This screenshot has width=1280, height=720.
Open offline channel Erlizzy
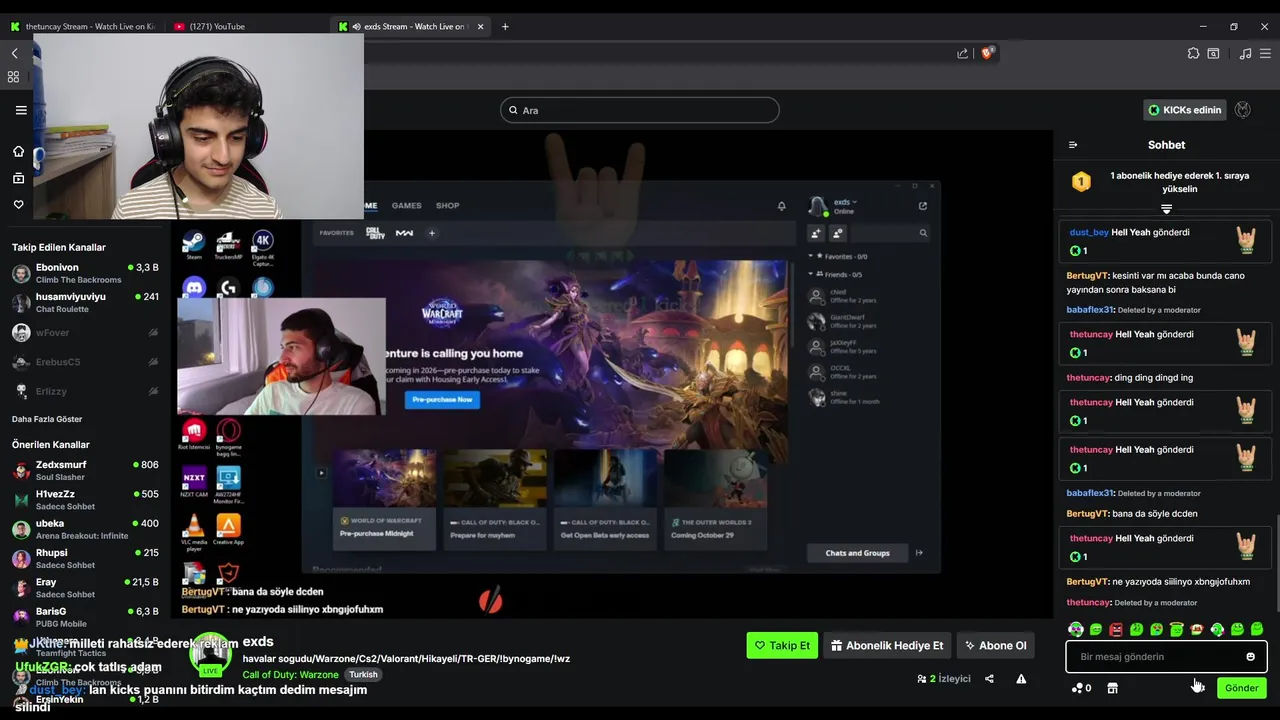pyautogui.click(x=85, y=391)
